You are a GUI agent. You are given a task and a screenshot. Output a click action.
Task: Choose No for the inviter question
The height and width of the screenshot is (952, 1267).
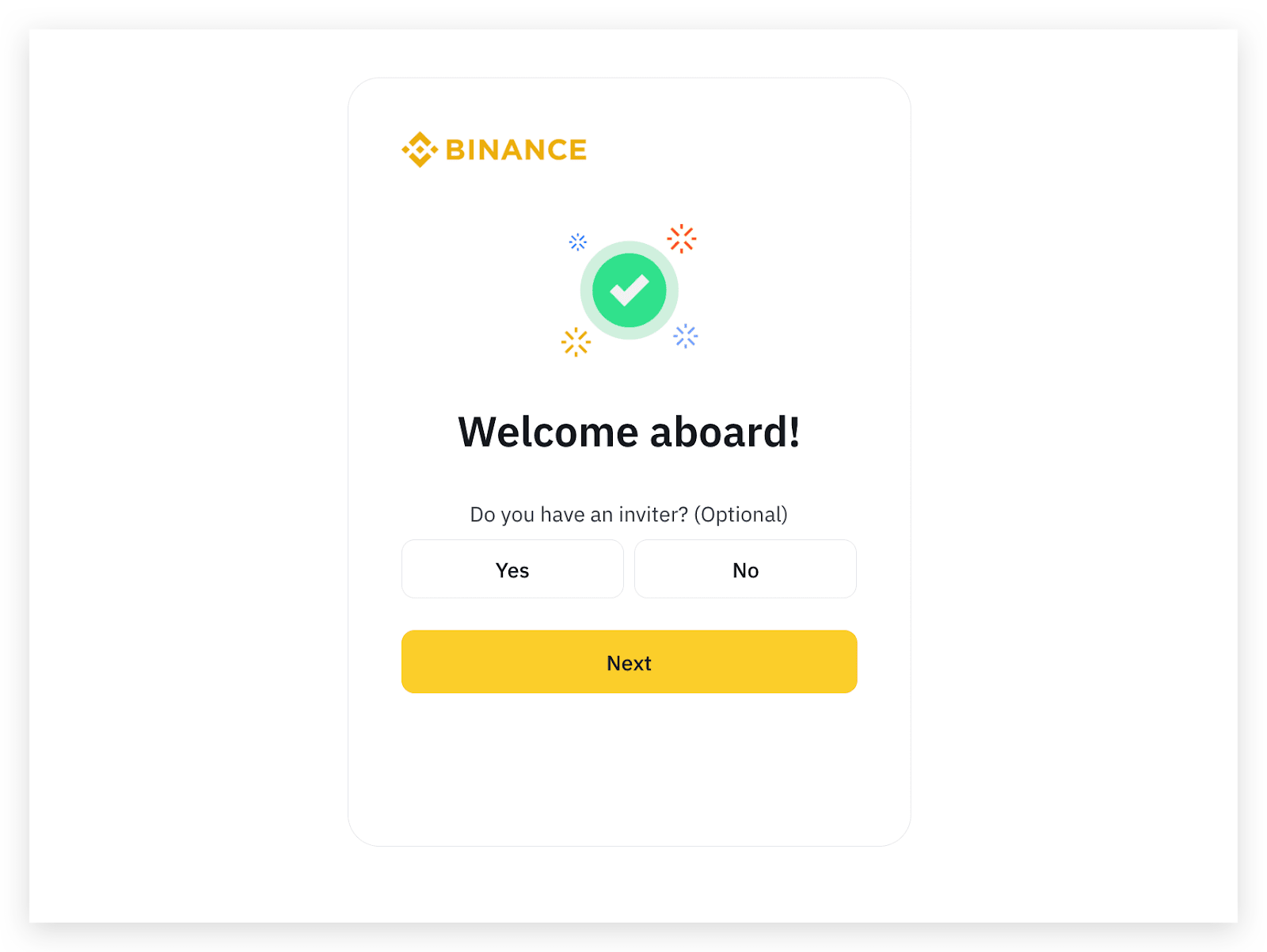click(x=745, y=569)
